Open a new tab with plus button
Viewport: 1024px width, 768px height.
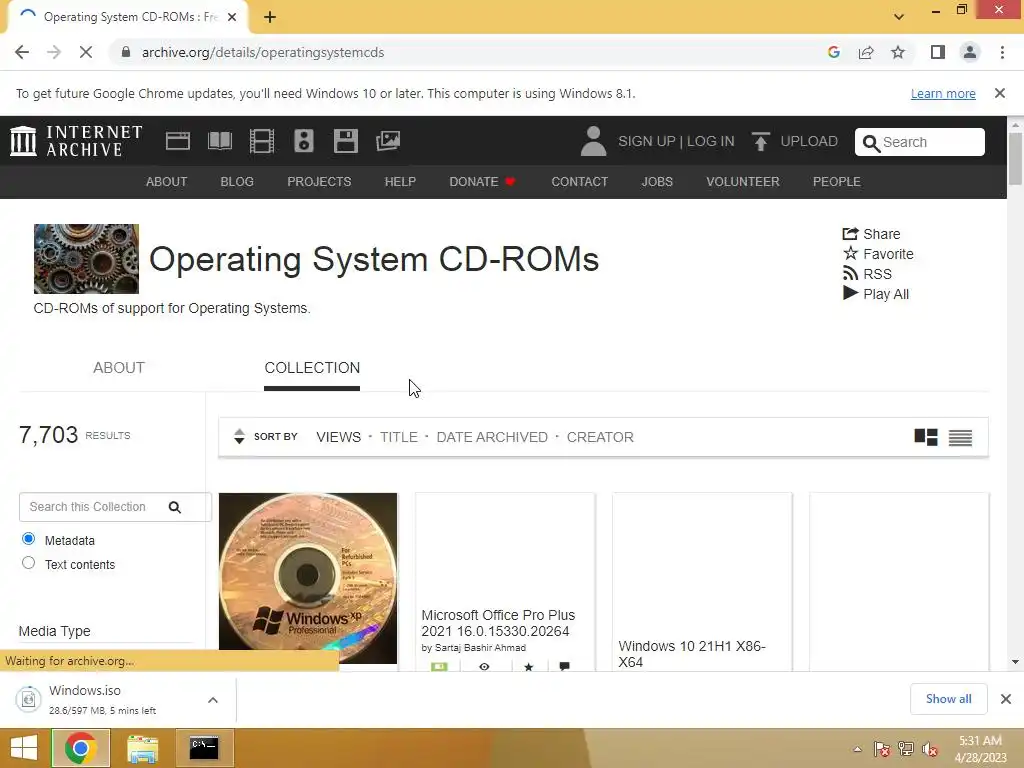pos(270,17)
